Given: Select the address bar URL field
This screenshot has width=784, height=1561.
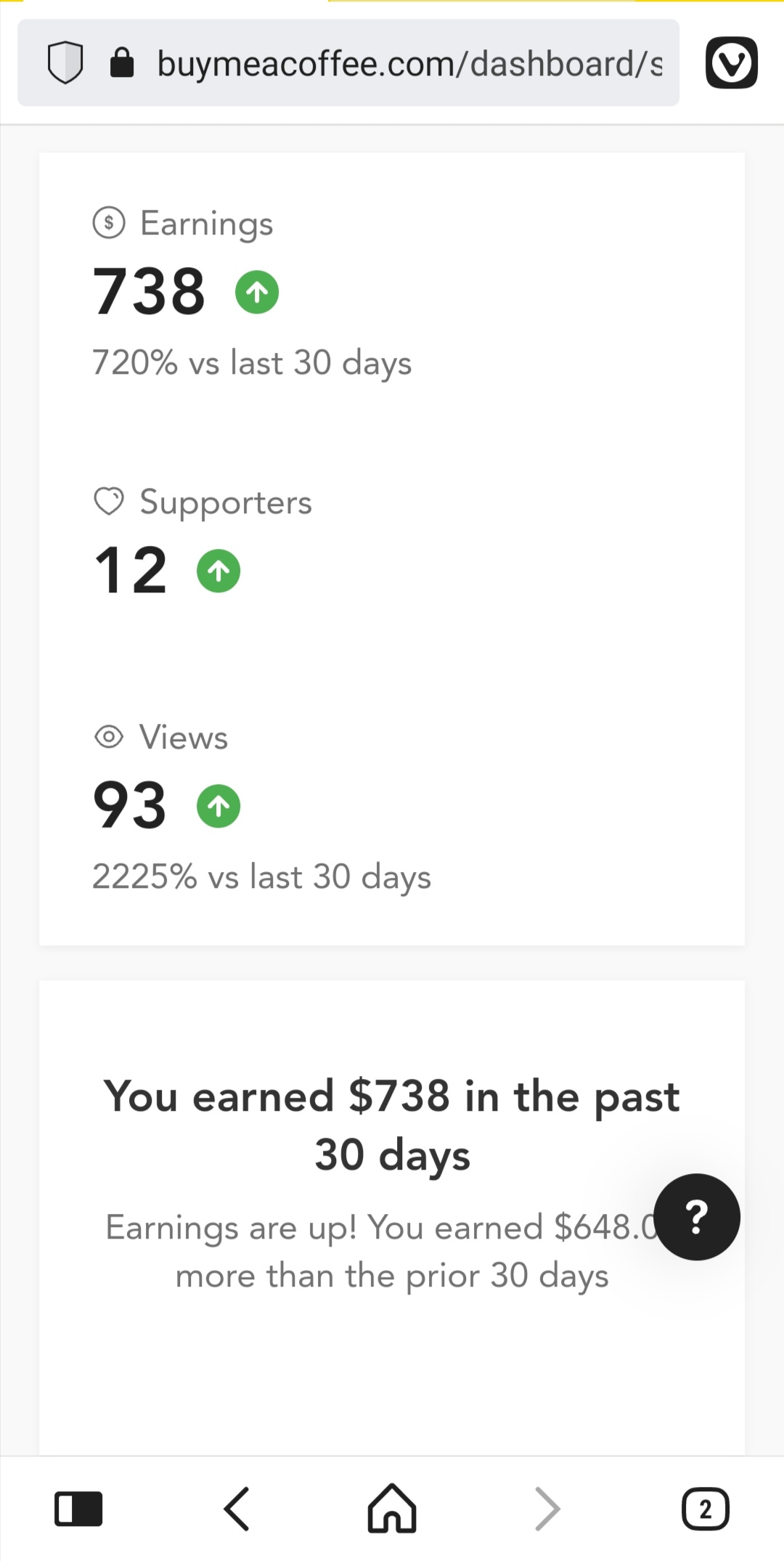Looking at the screenshot, I should tap(409, 63).
